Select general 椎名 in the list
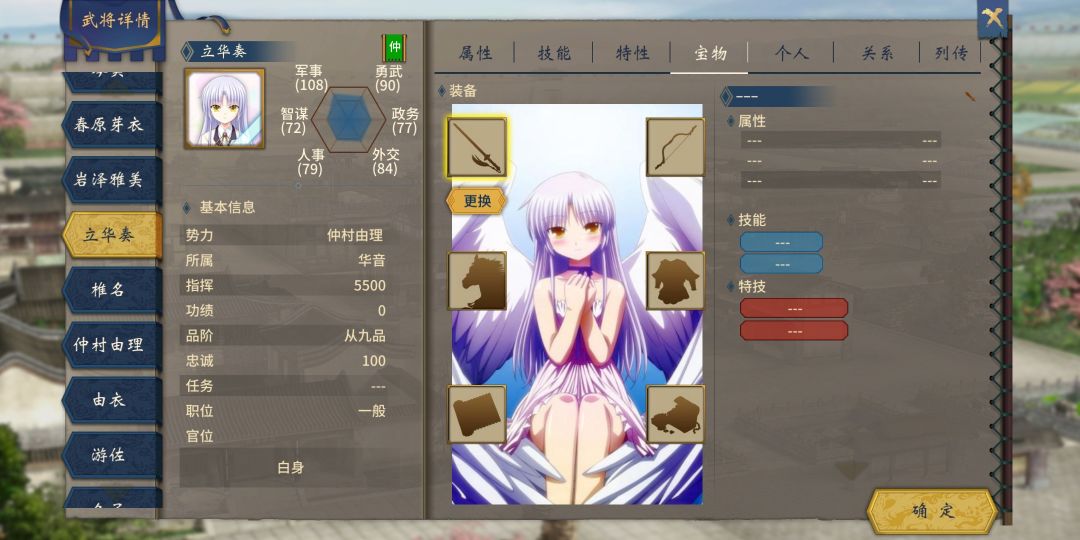The height and width of the screenshot is (540, 1080). [x=112, y=290]
